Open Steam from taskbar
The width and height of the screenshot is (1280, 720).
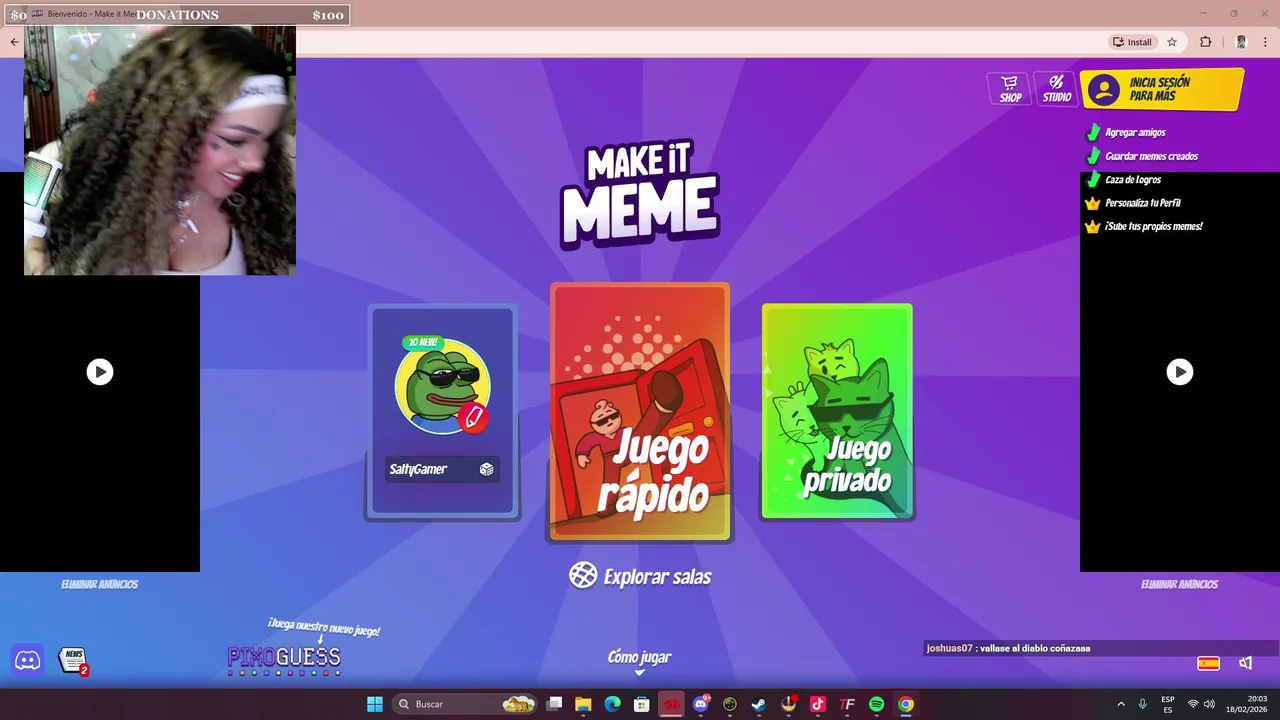pos(759,704)
